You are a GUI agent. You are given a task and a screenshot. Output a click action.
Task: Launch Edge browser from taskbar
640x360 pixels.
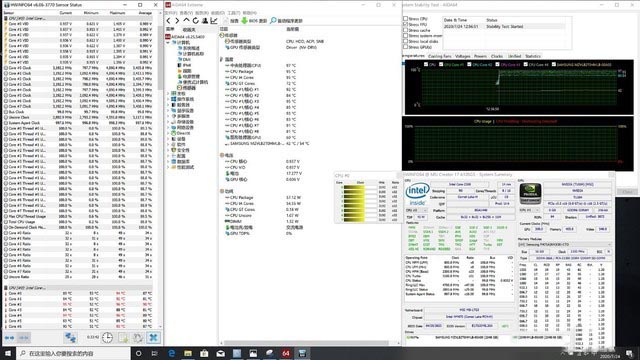tap(171, 353)
